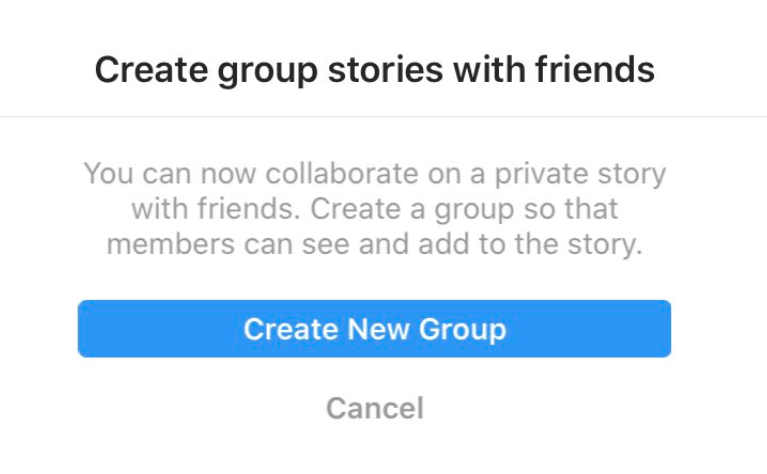Click the blue Create New Group button
Screen dimensions: 767x474
tap(374, 329)
